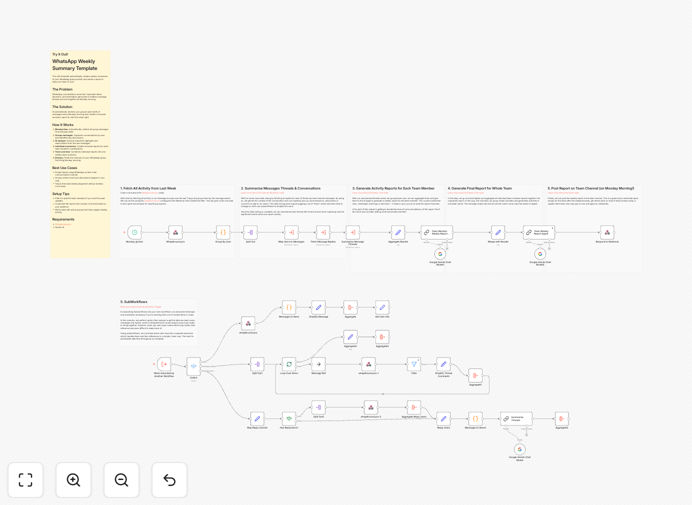Viewport: 692px width, 505px height.
Task: Open the Team Weekly Report Agent node
Action: pos(539,232)
